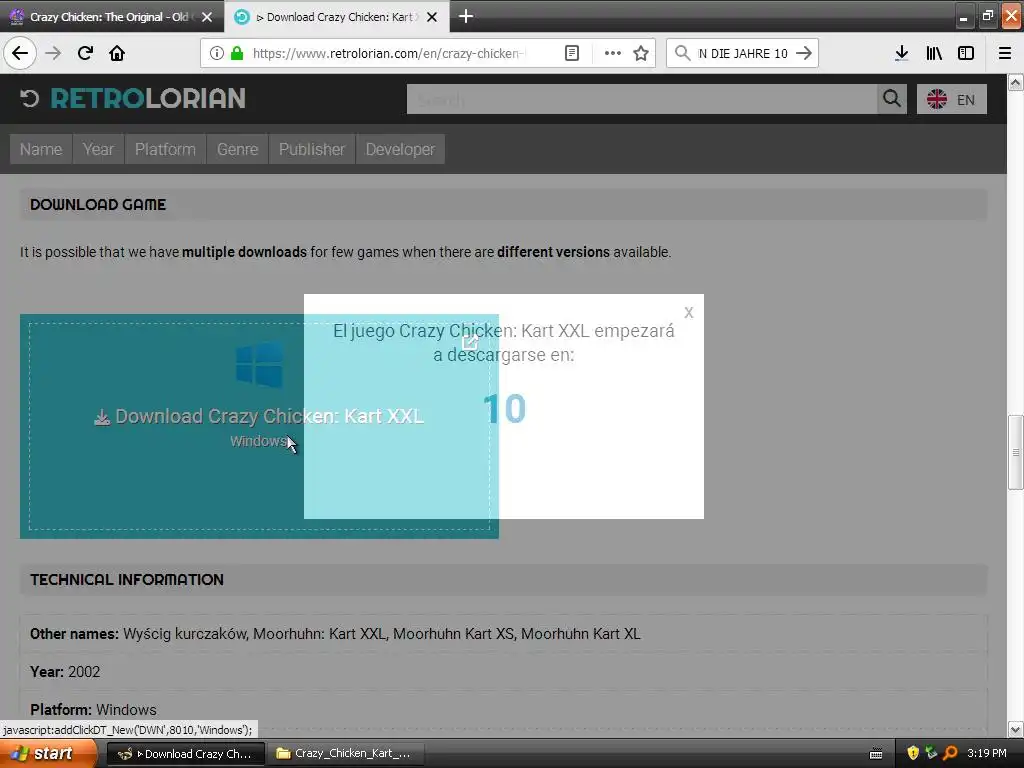Viewport: 1024px width, 768px height.
Task: Click the green secure padlock icon
Action: pyautogui.click(x=237, y=53)
